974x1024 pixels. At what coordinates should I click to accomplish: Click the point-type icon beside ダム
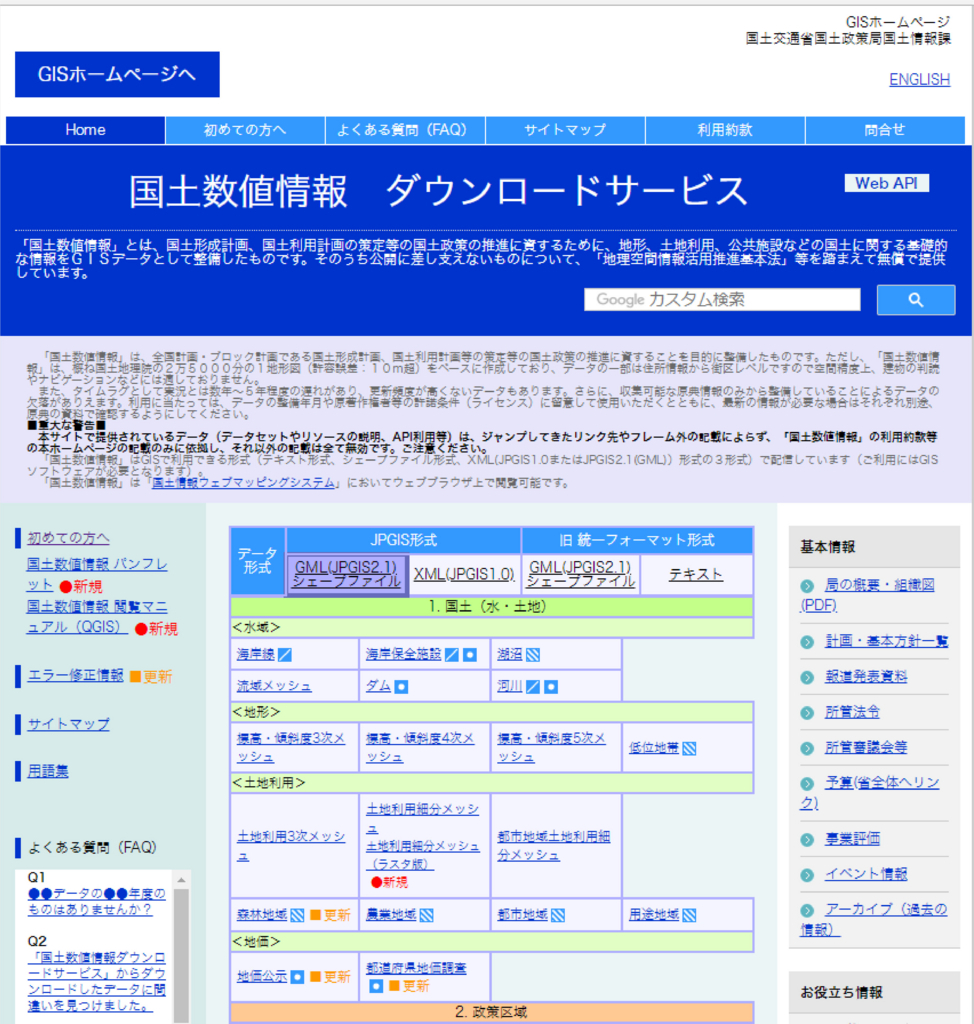401,687
